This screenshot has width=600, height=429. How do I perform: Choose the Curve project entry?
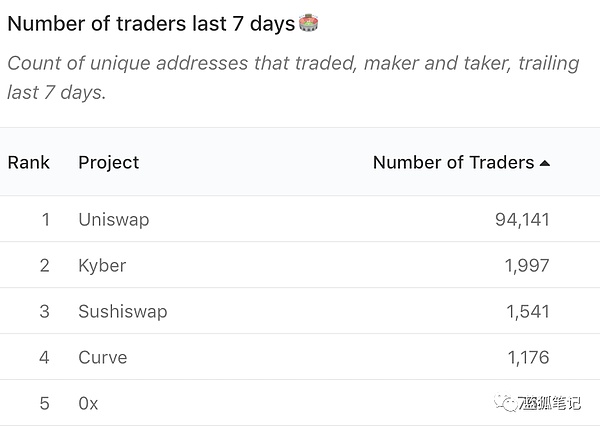point(102,357)
